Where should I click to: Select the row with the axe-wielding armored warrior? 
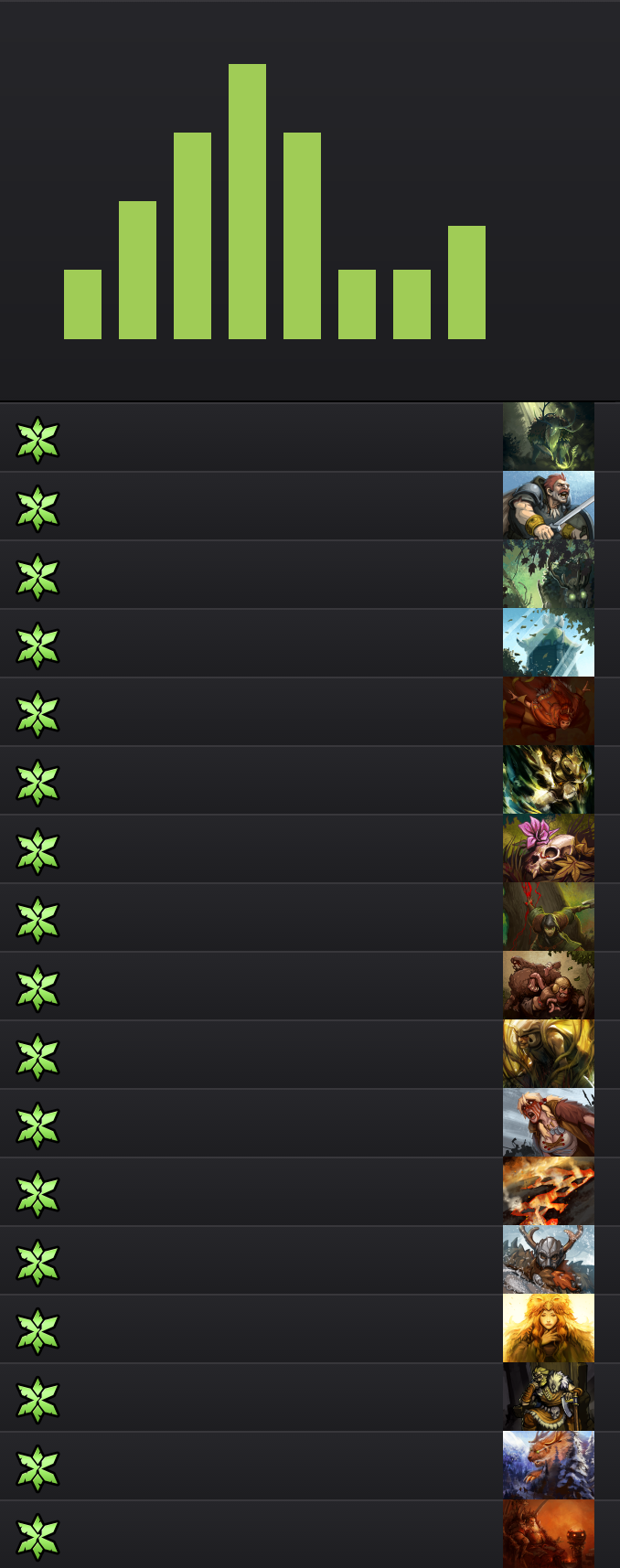click(x=310, y=1397)
